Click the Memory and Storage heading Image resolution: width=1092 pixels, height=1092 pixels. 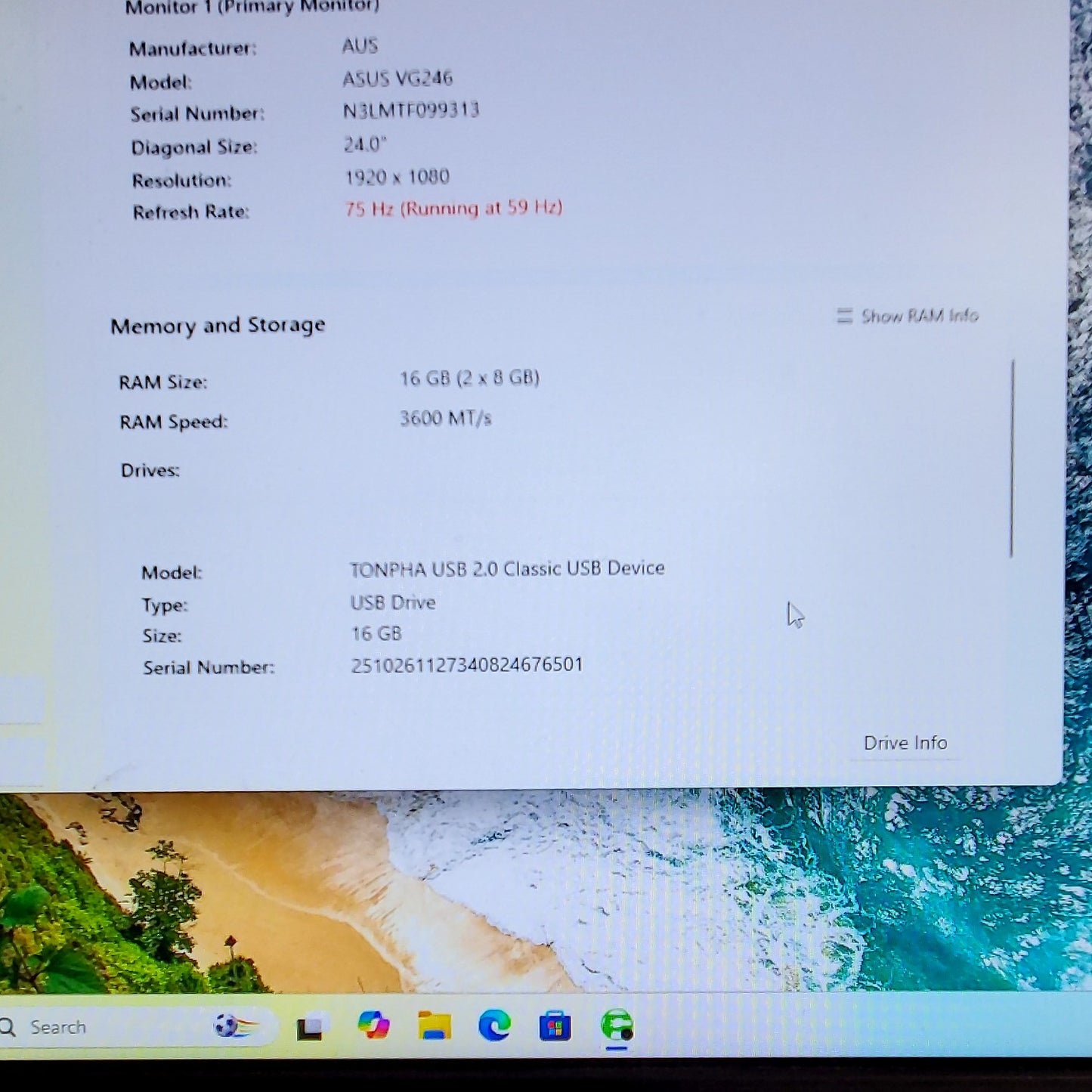(218, 325)
